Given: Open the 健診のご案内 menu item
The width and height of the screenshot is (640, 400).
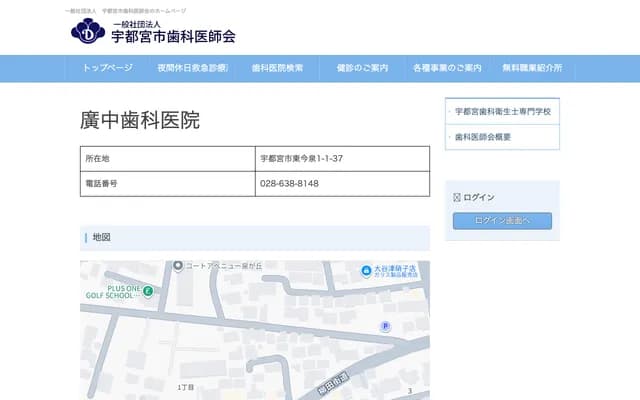Looking at the screenshot, I should coord(362,68).
